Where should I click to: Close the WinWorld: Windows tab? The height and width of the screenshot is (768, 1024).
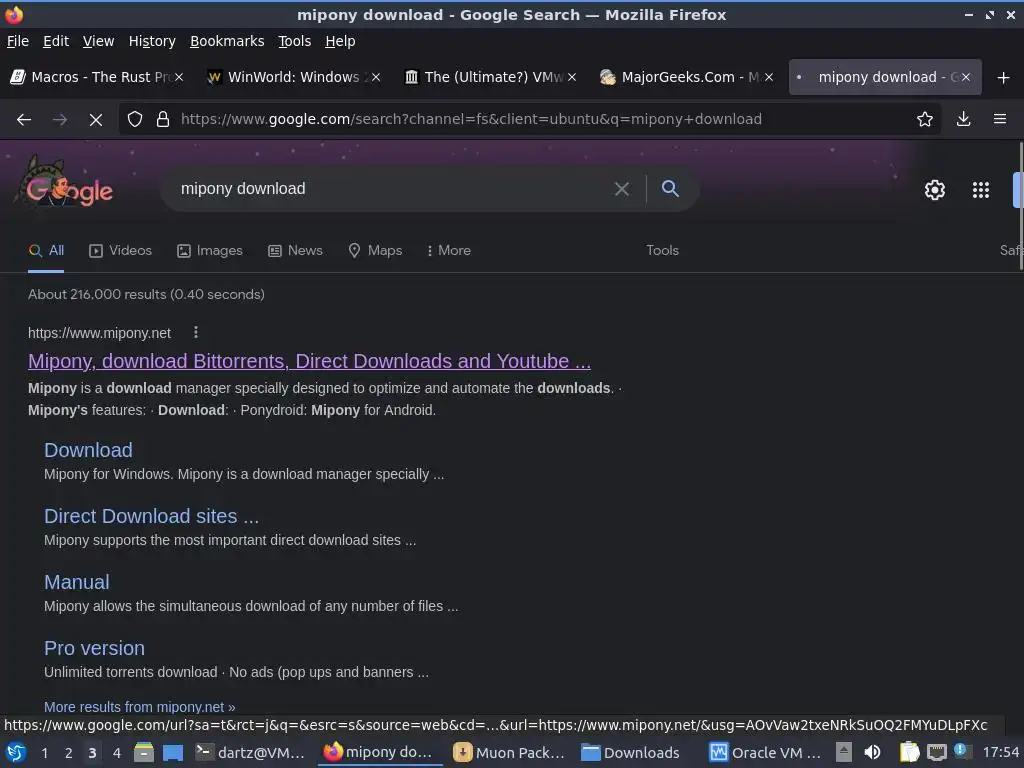point(376,77)
